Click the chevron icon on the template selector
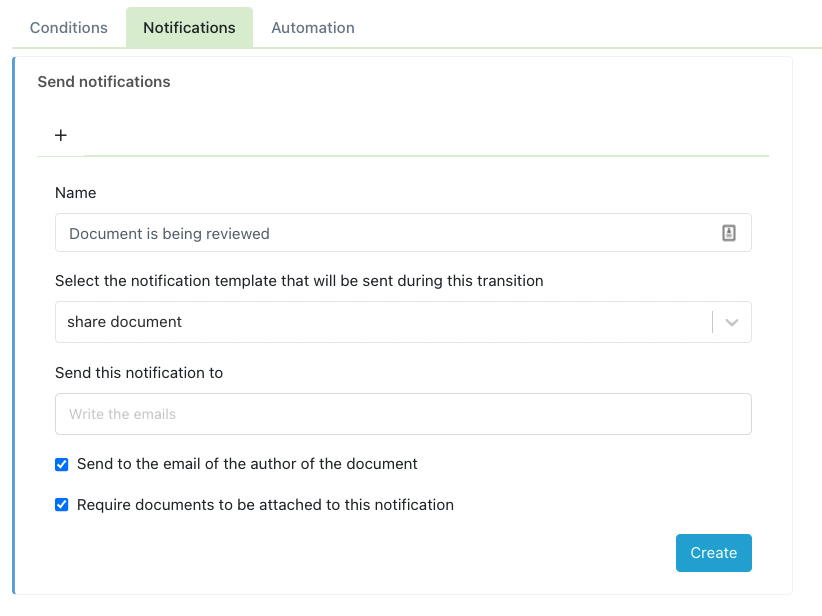Viewport: 822px width, 616px height. [x=731, y=321]
